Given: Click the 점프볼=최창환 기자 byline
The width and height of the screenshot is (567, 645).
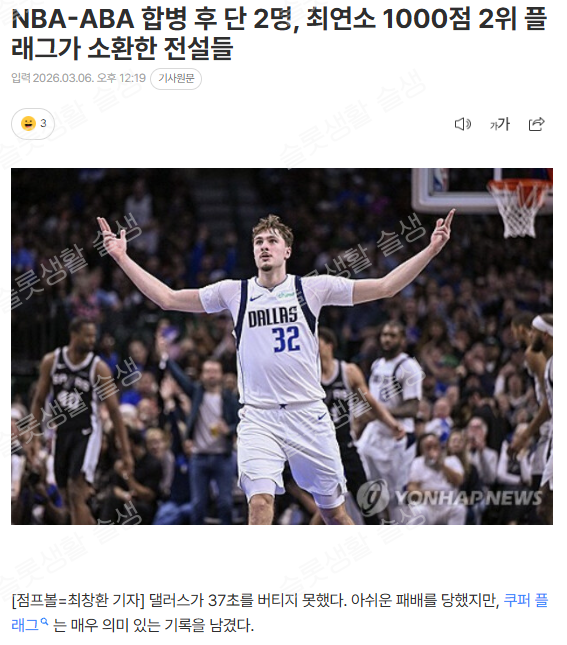Looking at the screenshot, I should coord(78,600).
